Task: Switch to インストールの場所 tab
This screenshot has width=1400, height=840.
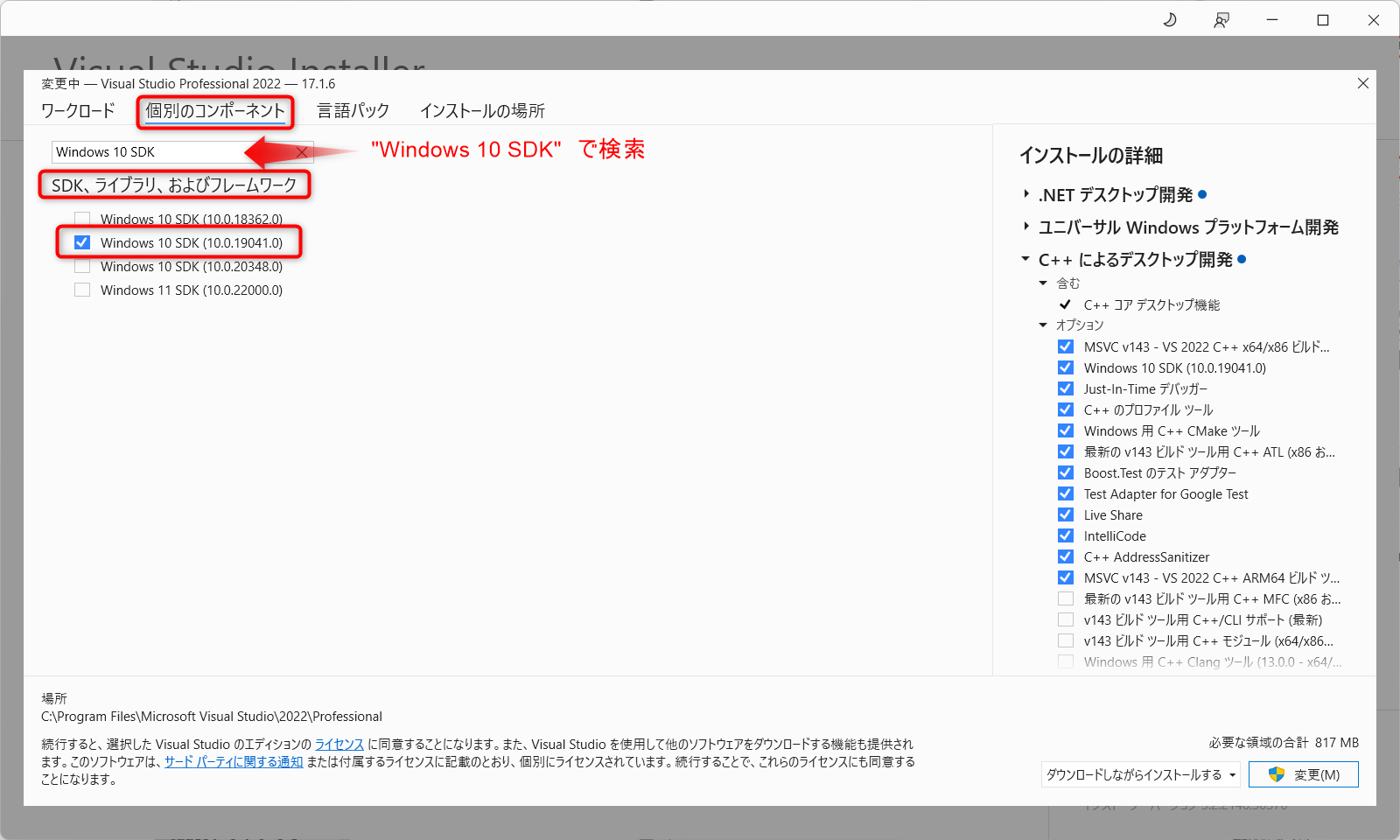Action: pos(482,111)
